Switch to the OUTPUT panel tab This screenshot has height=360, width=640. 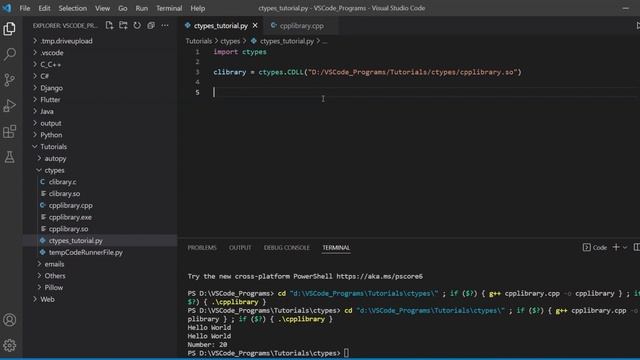tap(240, 248)
